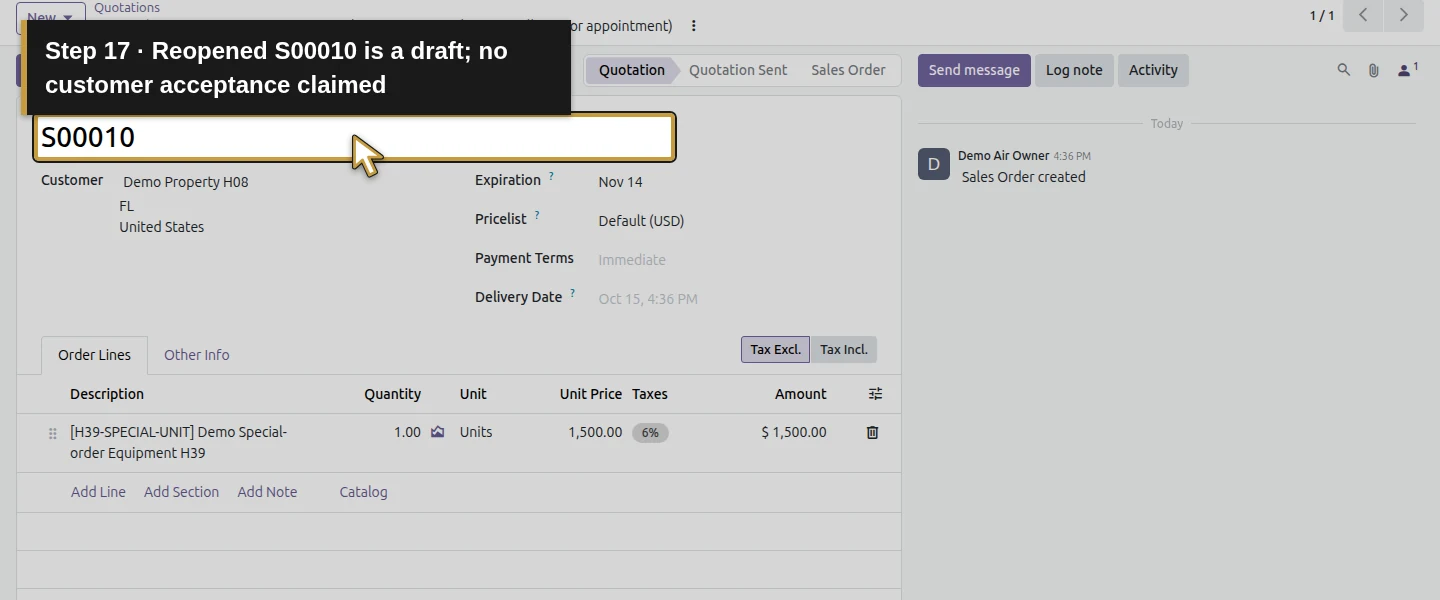
Task: Search chatter messages with magnifier icon
Action: (1344, 70)
